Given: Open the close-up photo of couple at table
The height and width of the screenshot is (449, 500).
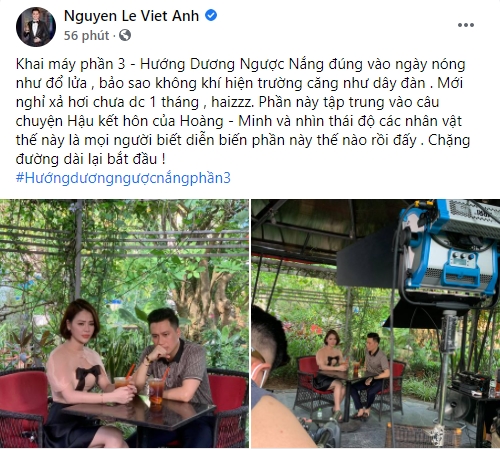Looking at the screenshot, I should pos(124,323).
